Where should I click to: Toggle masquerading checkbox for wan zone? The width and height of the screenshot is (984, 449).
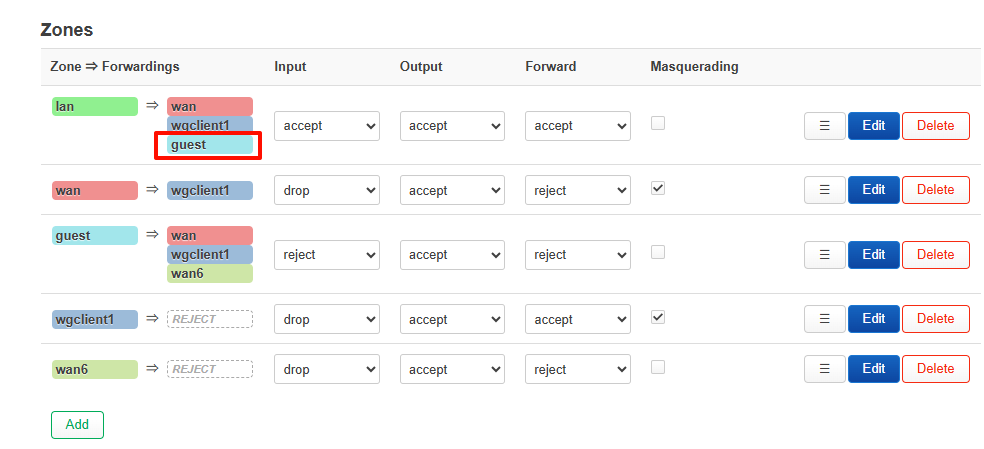tap(658, 188)
